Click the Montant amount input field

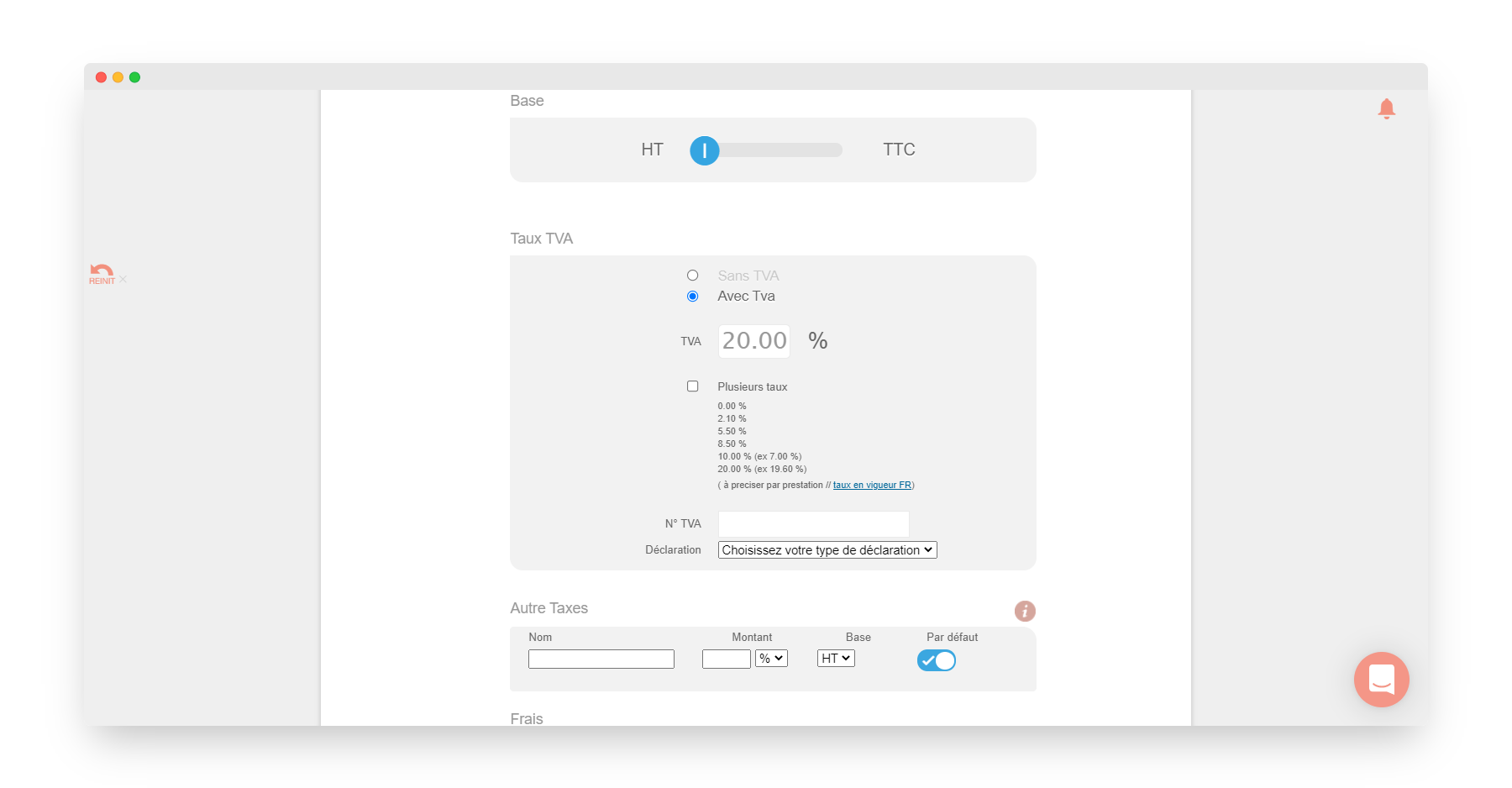click(x=727, y=659)
